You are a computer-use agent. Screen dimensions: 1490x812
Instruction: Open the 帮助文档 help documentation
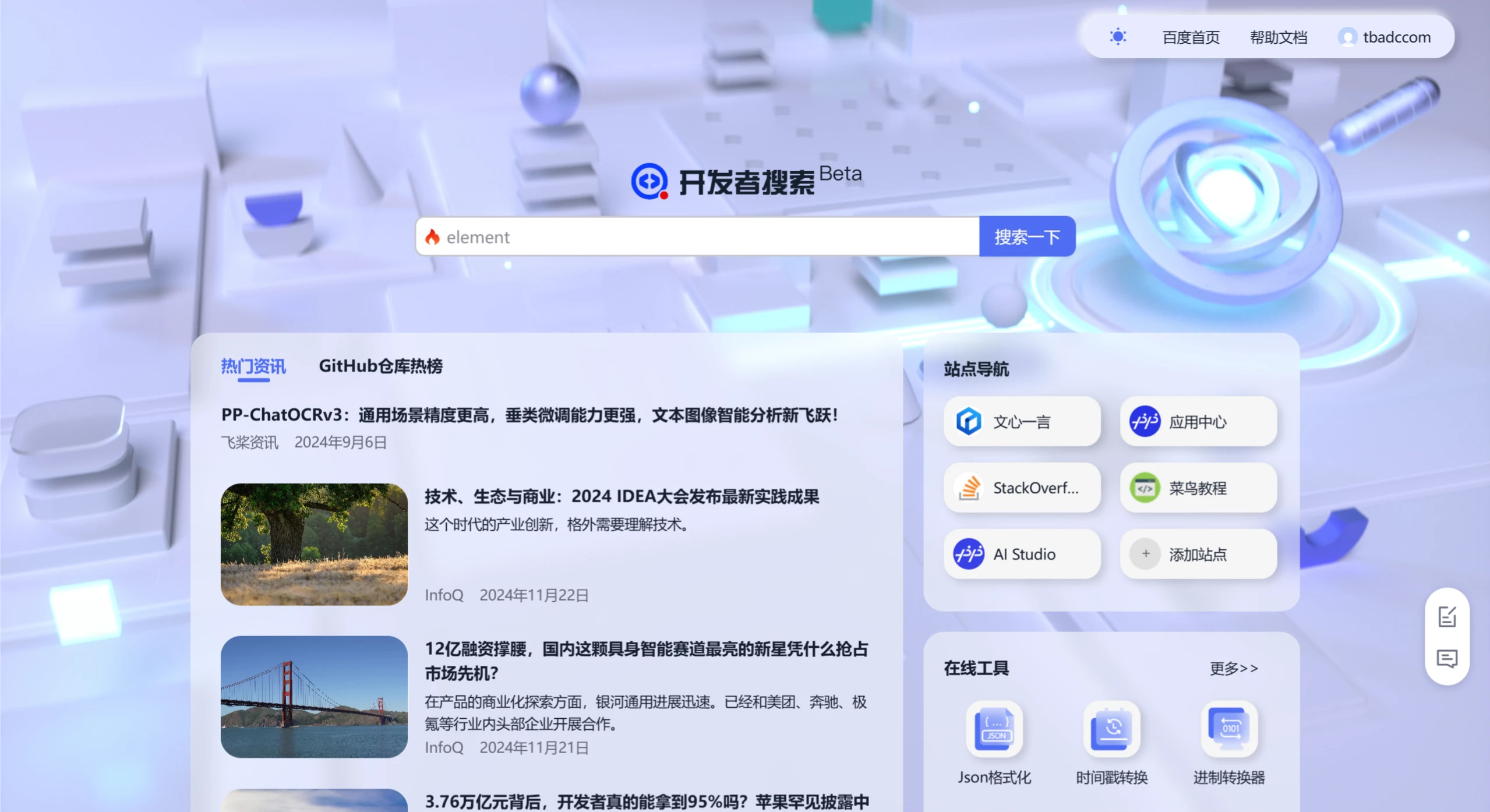[x=1277, y=37]
